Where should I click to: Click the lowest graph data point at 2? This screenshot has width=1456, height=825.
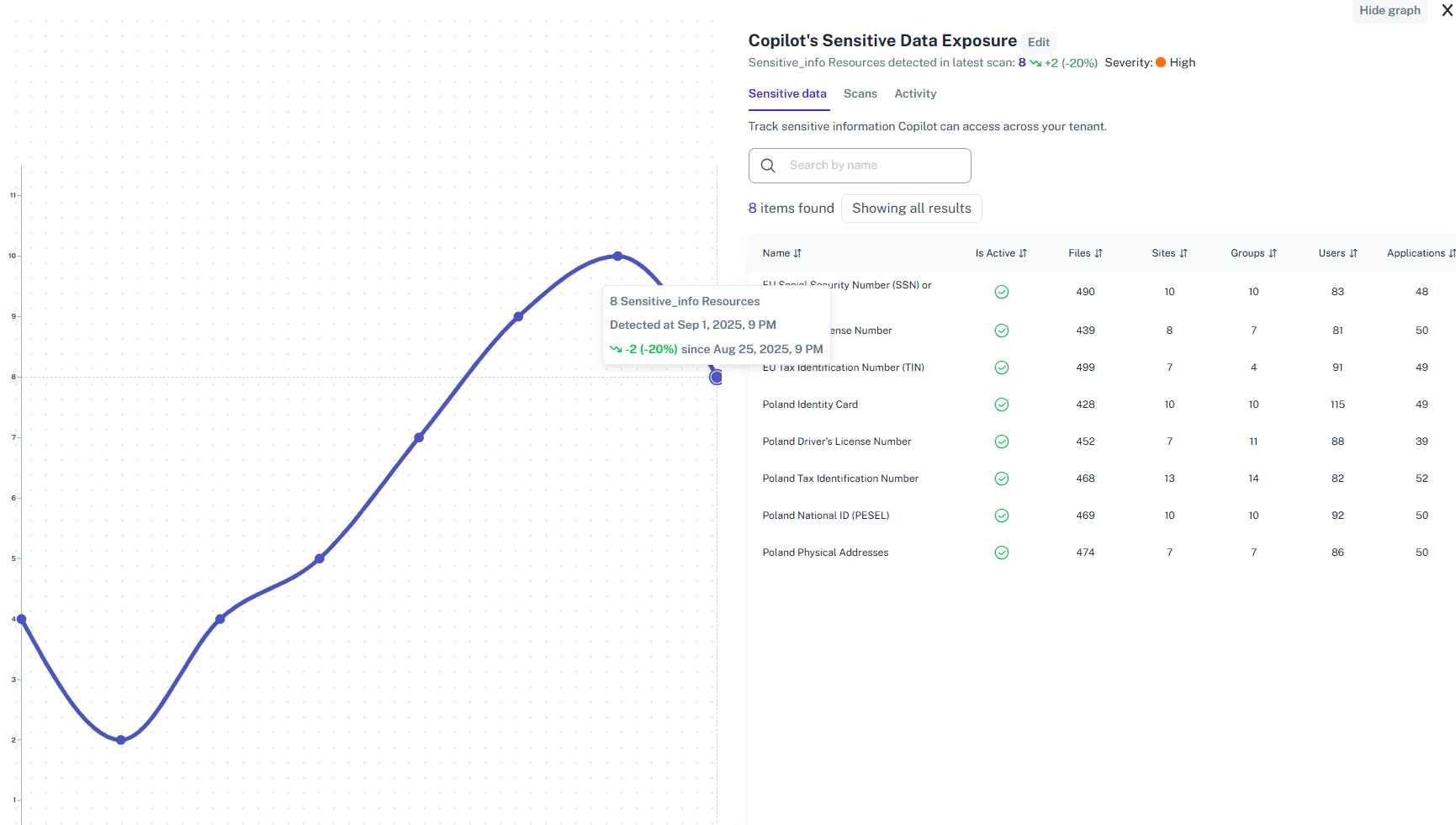[121, 740]
